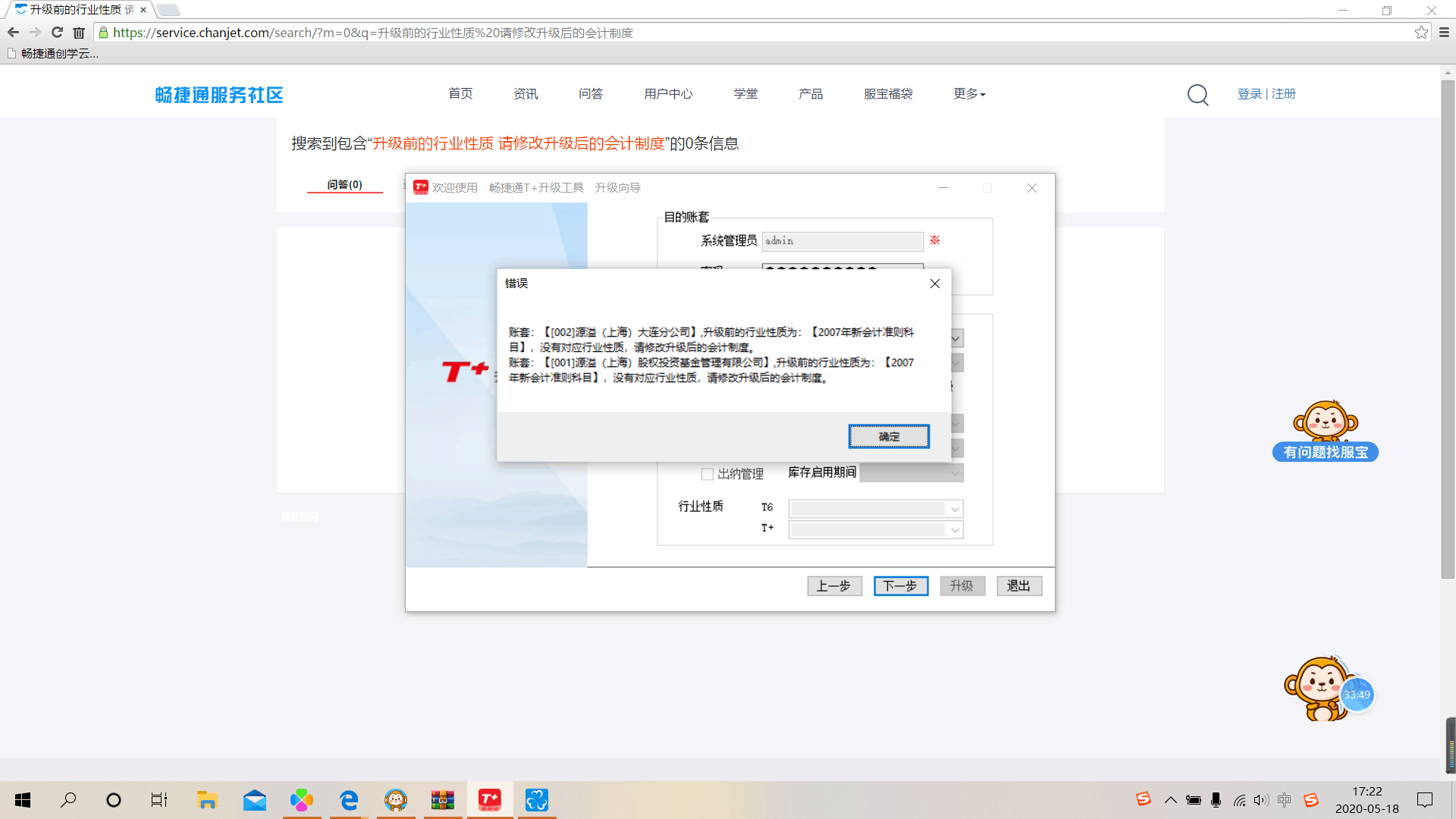Click the monkey app taskbar icon
The width and height of the screenshot is (1456, 819).
click(396, 800)
